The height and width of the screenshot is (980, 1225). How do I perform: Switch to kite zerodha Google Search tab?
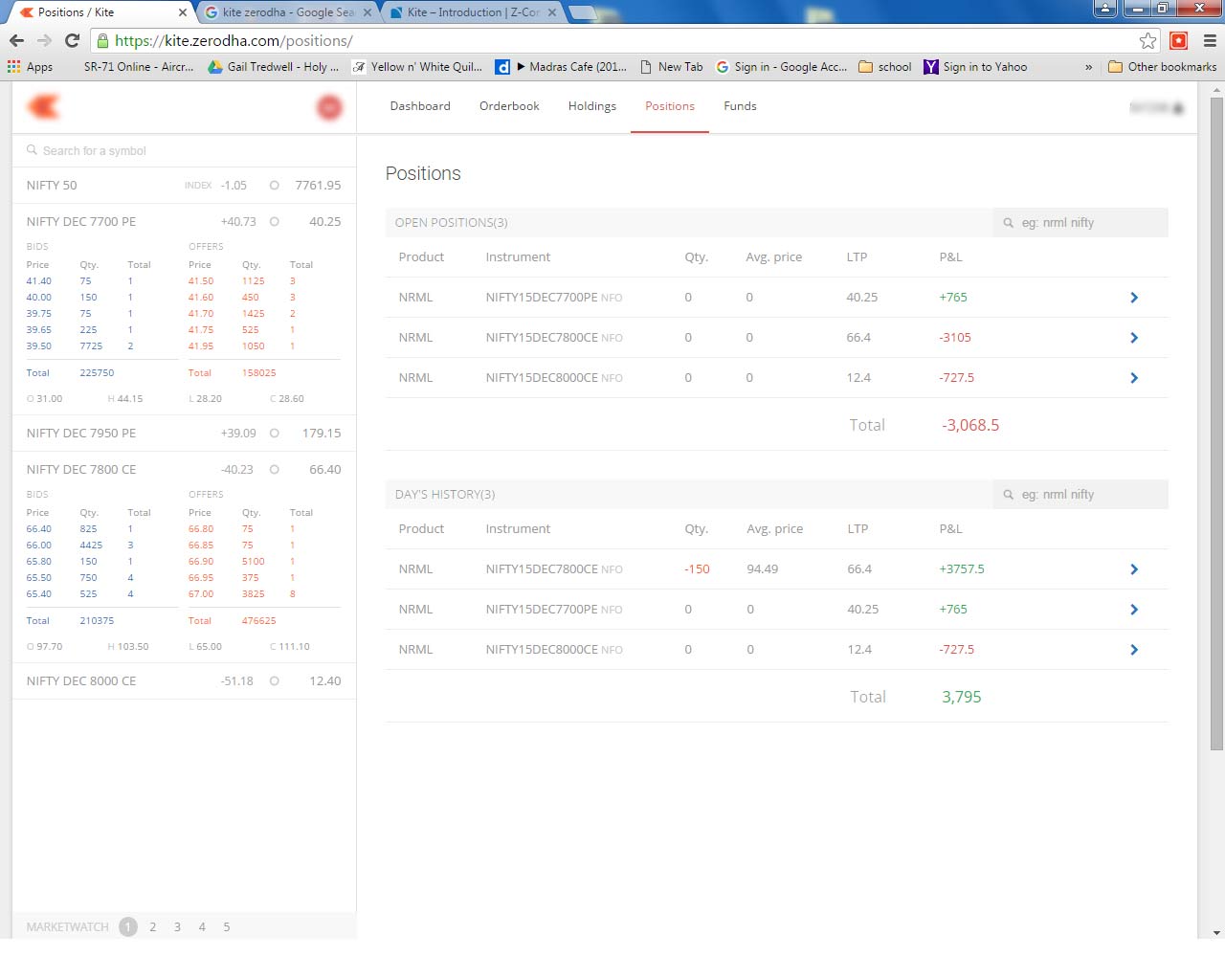pyautogui.click(x=288, y=12)
